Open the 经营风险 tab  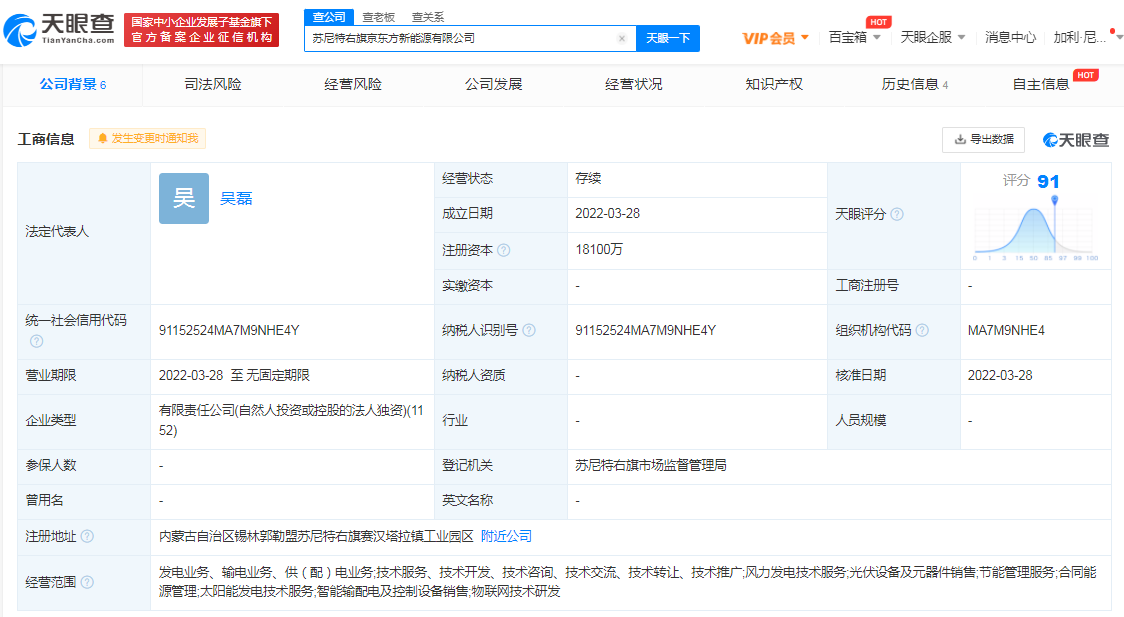click(x=353, y=85)
